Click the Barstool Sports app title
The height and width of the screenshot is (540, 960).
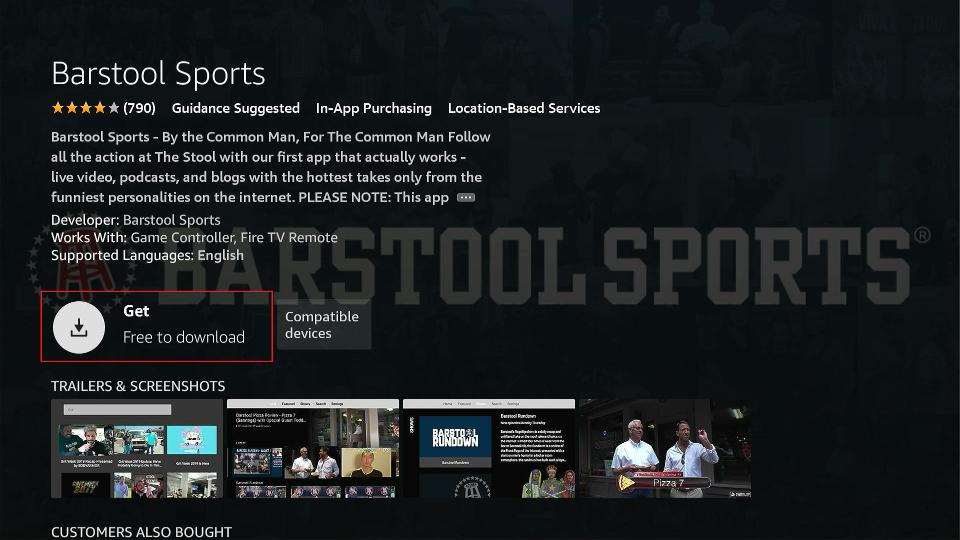(159, 73)
